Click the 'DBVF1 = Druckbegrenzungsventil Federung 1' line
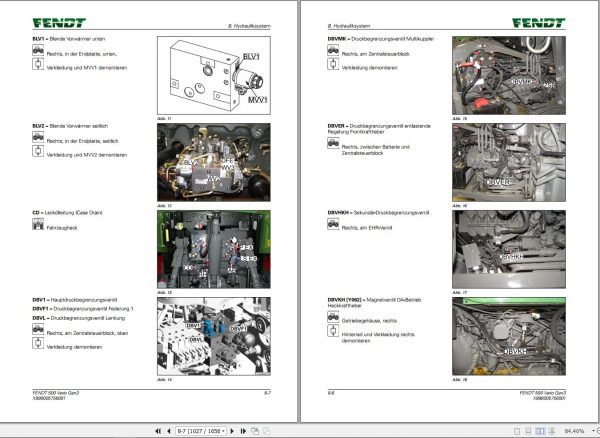 click(83, 309)
